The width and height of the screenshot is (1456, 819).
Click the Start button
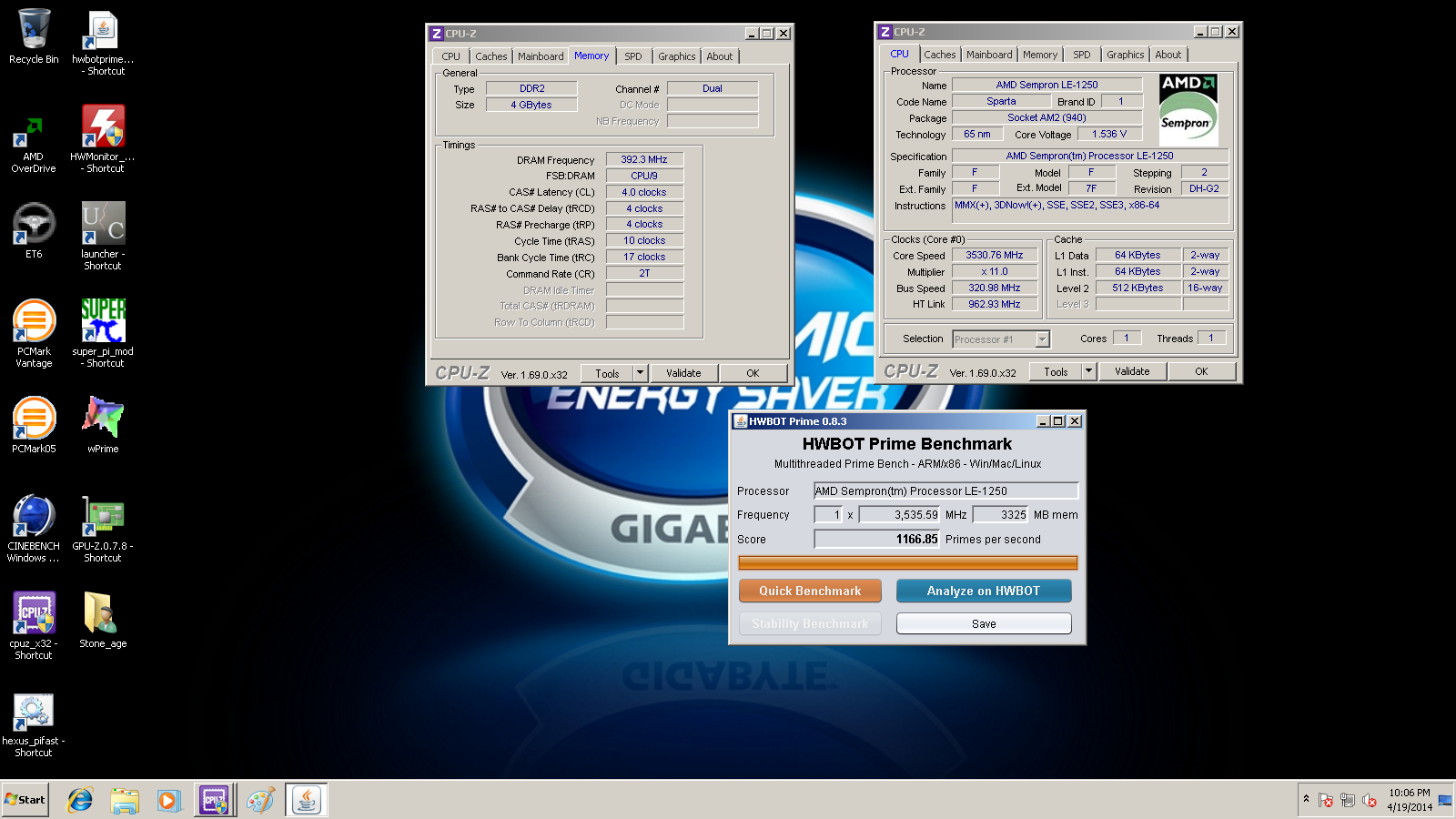coord(25,800)
